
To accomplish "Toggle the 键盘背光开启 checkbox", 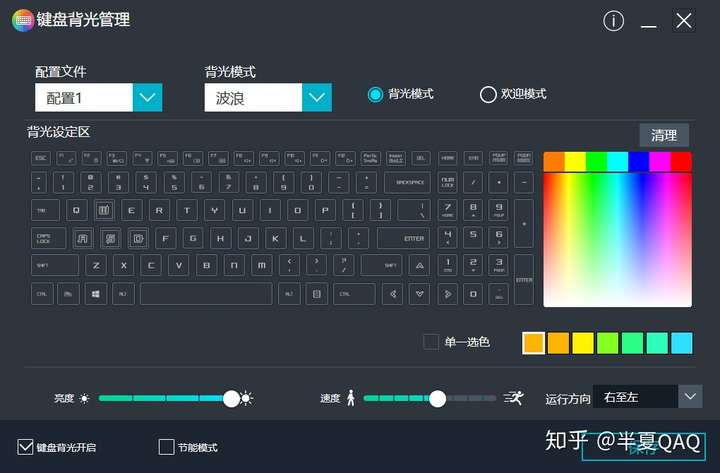I will point(25,447).
